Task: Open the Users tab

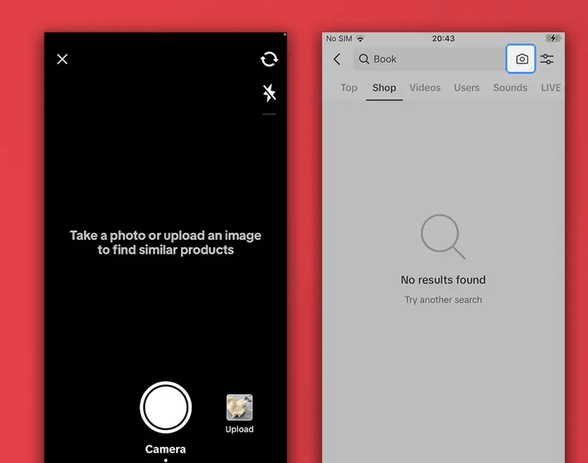Action: (466, 88)
